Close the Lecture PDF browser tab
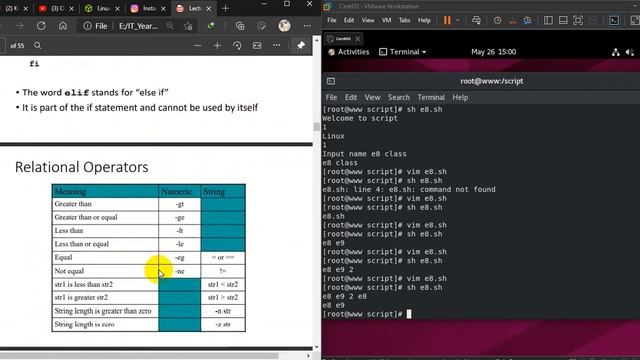This screenshot has width=640, height=360. (x=209, y=9)
